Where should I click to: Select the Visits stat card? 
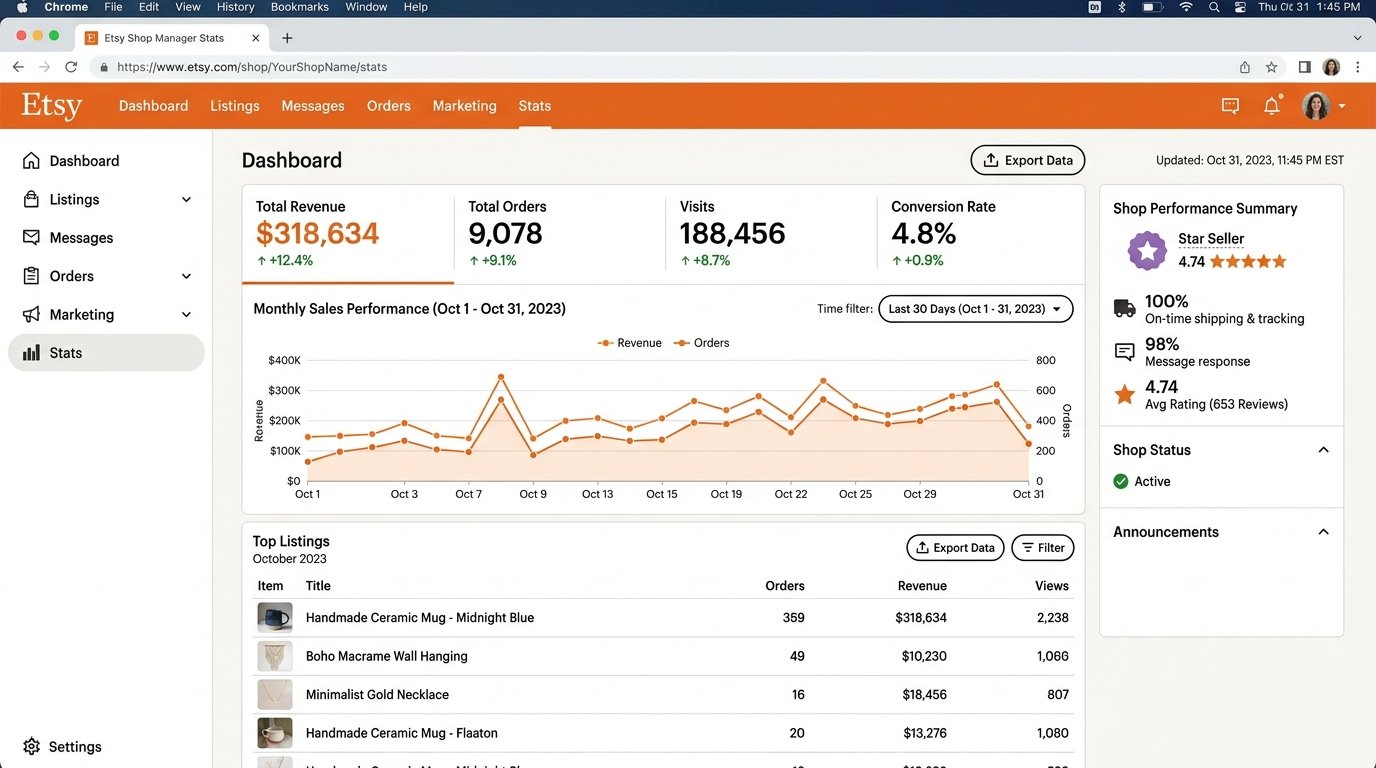coord(771,234)
